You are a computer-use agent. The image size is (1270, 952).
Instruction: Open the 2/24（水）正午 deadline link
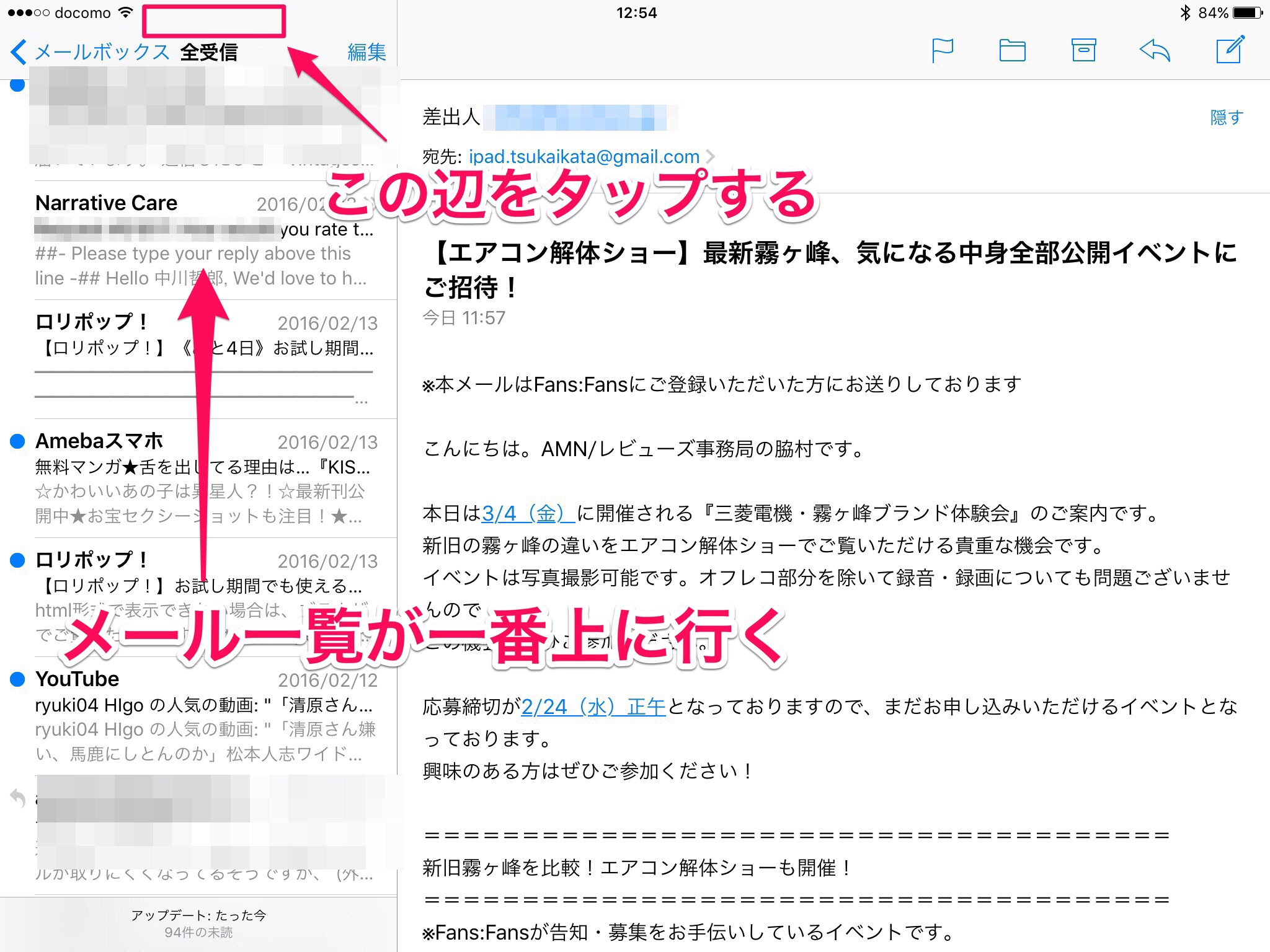[x=593, y=707]
